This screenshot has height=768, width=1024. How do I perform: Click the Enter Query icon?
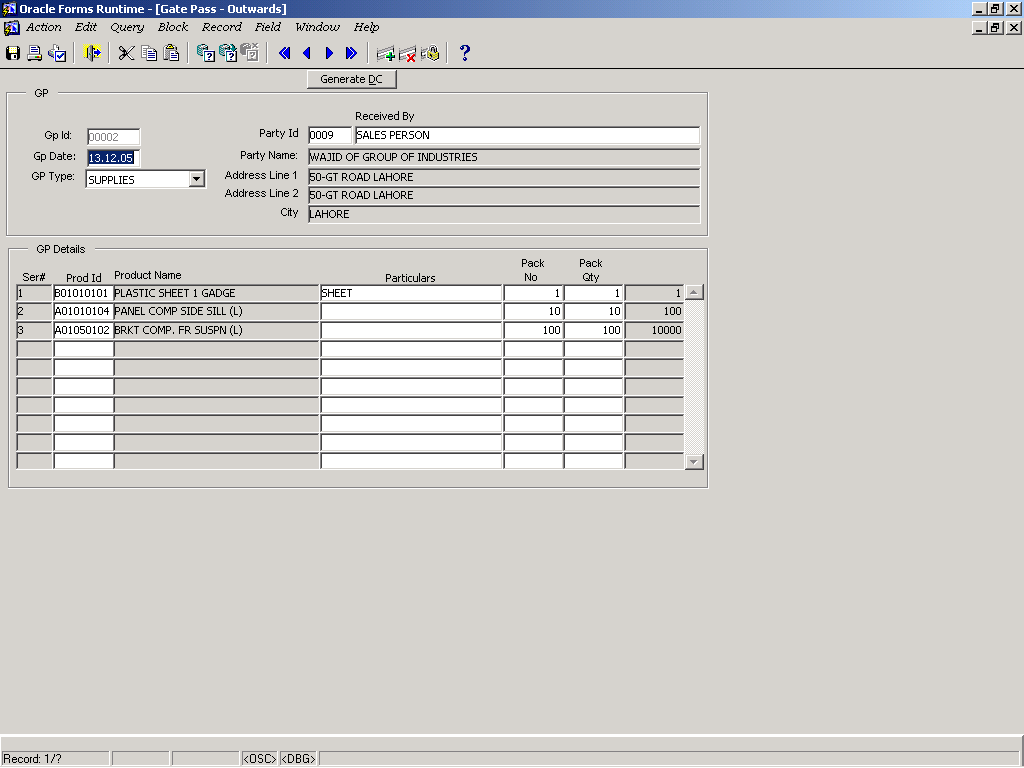[x=205, y=53]
